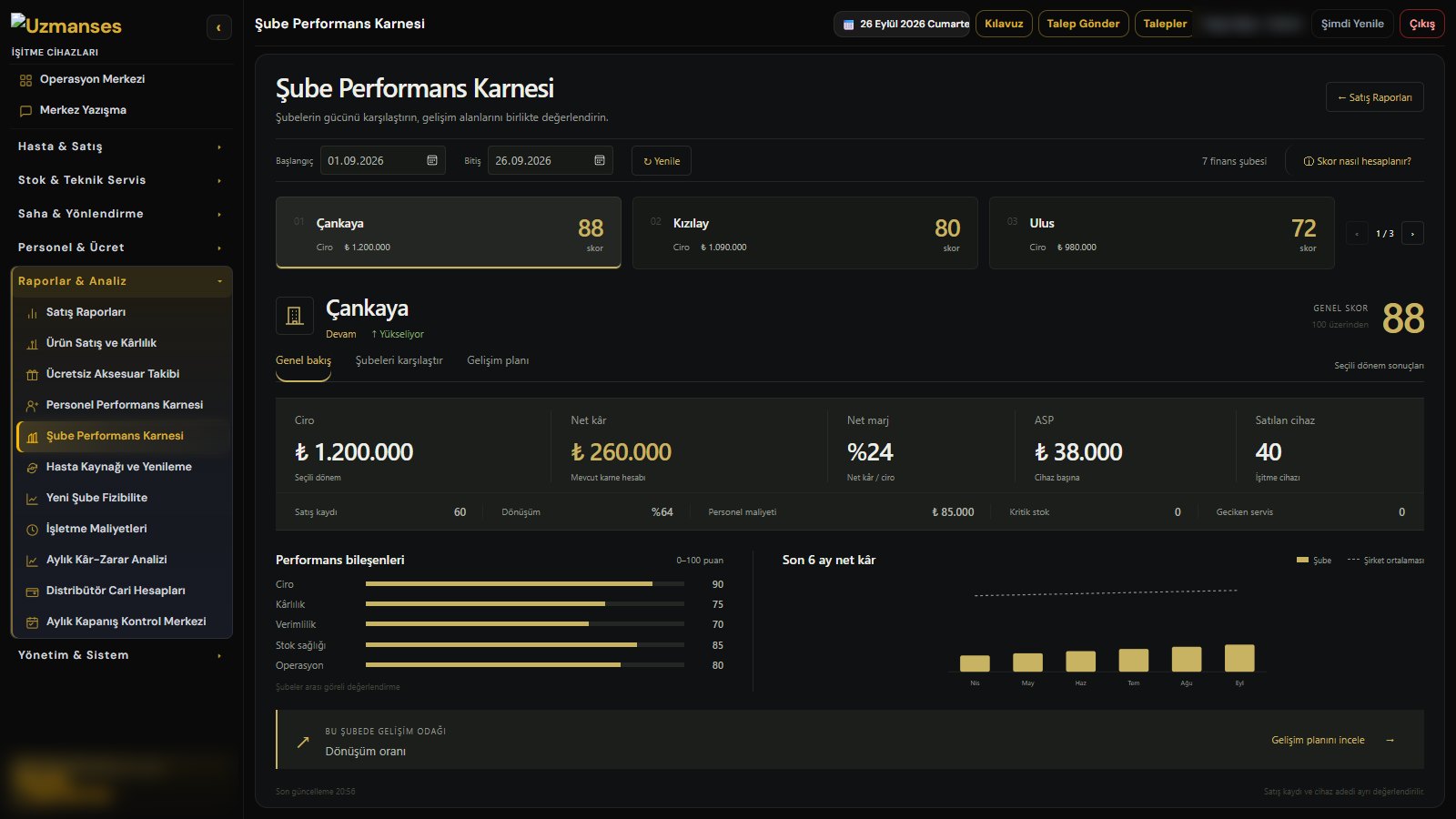Switch to Şubeleri karşılaştır tab
Screen dimensions: 1456x819
coord(399,360)
